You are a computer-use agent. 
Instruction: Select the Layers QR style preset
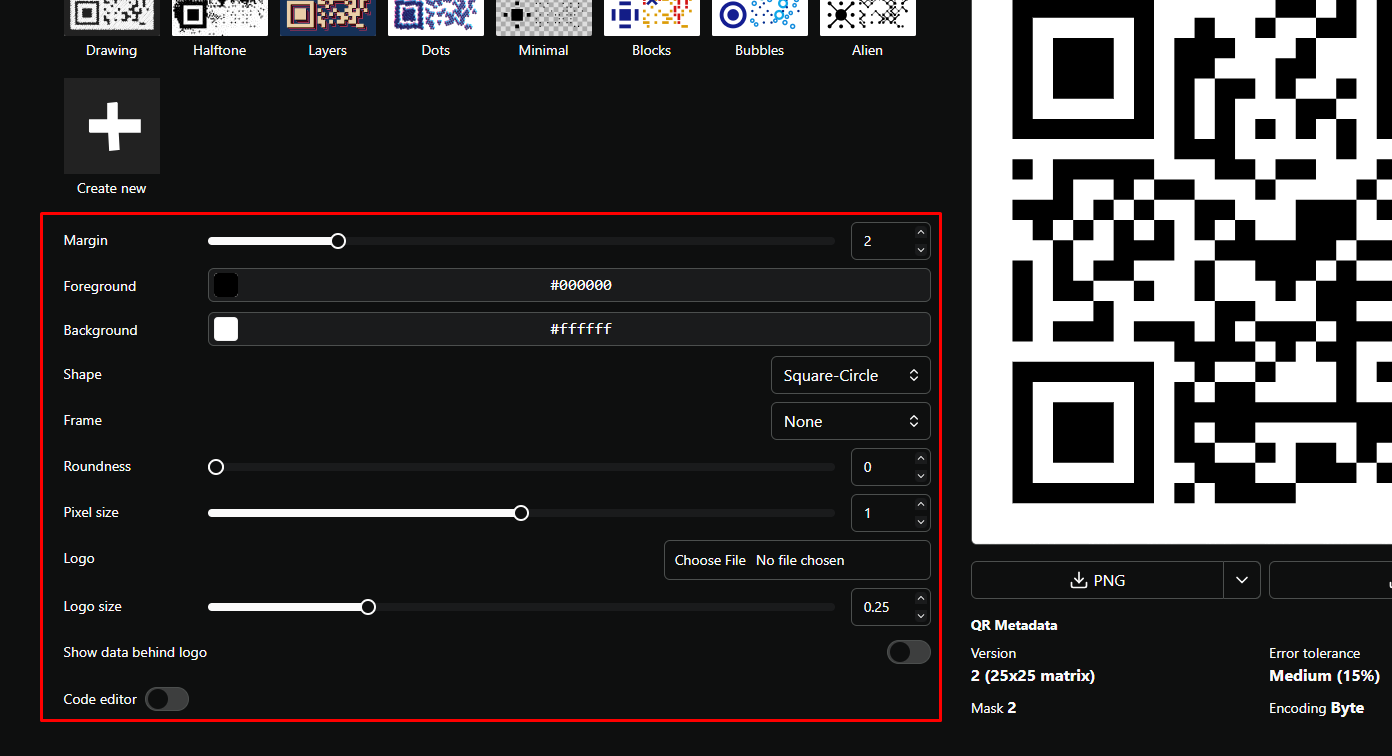327,17
